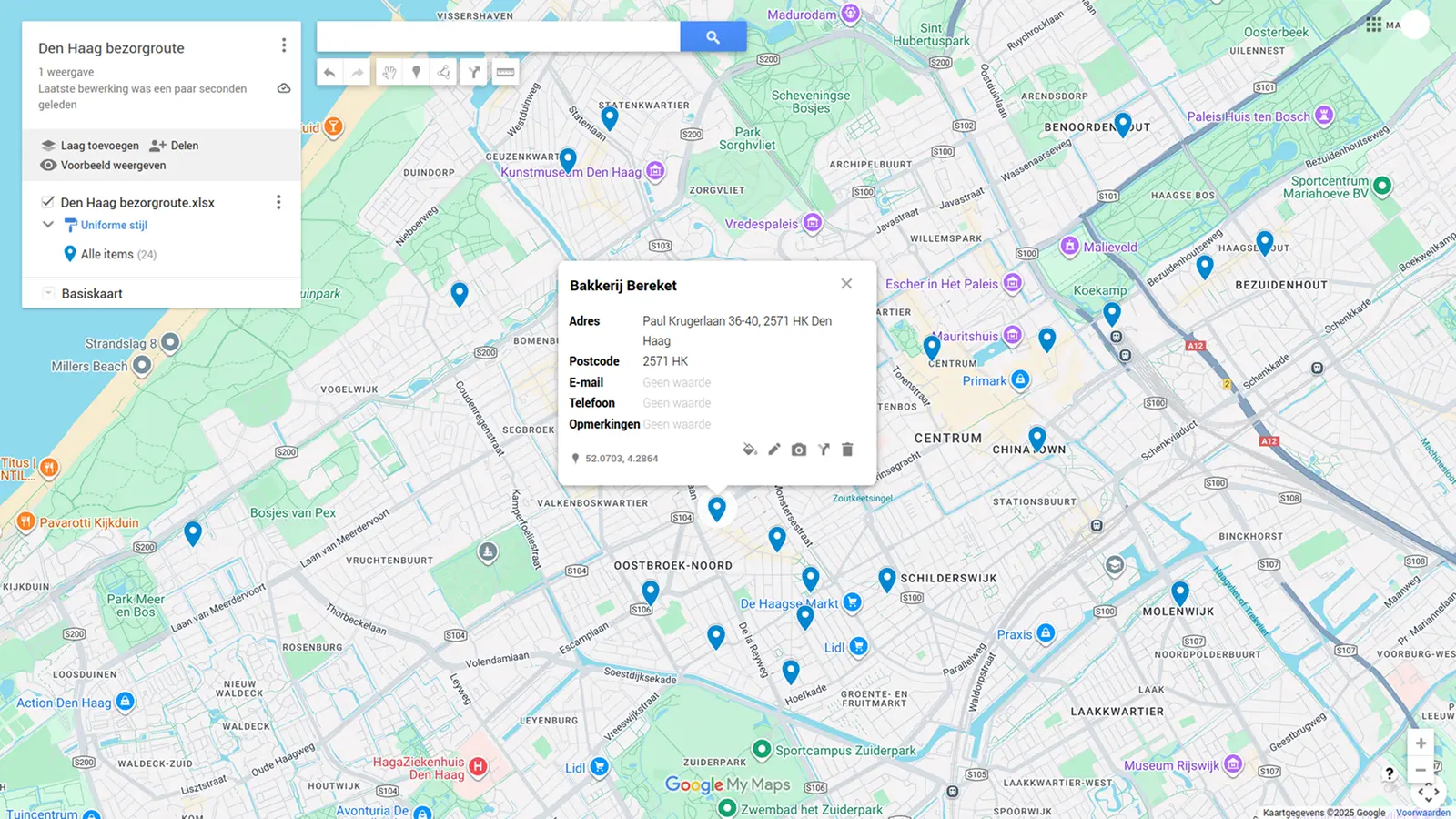Select the Draw a line tool
The width and height of the screenshot is (1456, 819).
(443, 72)
